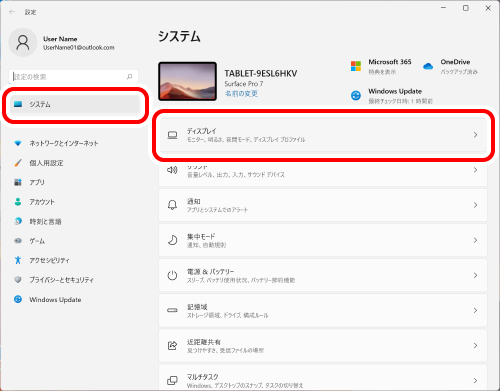Click the 近距離共有 share icon

[172, 345]
